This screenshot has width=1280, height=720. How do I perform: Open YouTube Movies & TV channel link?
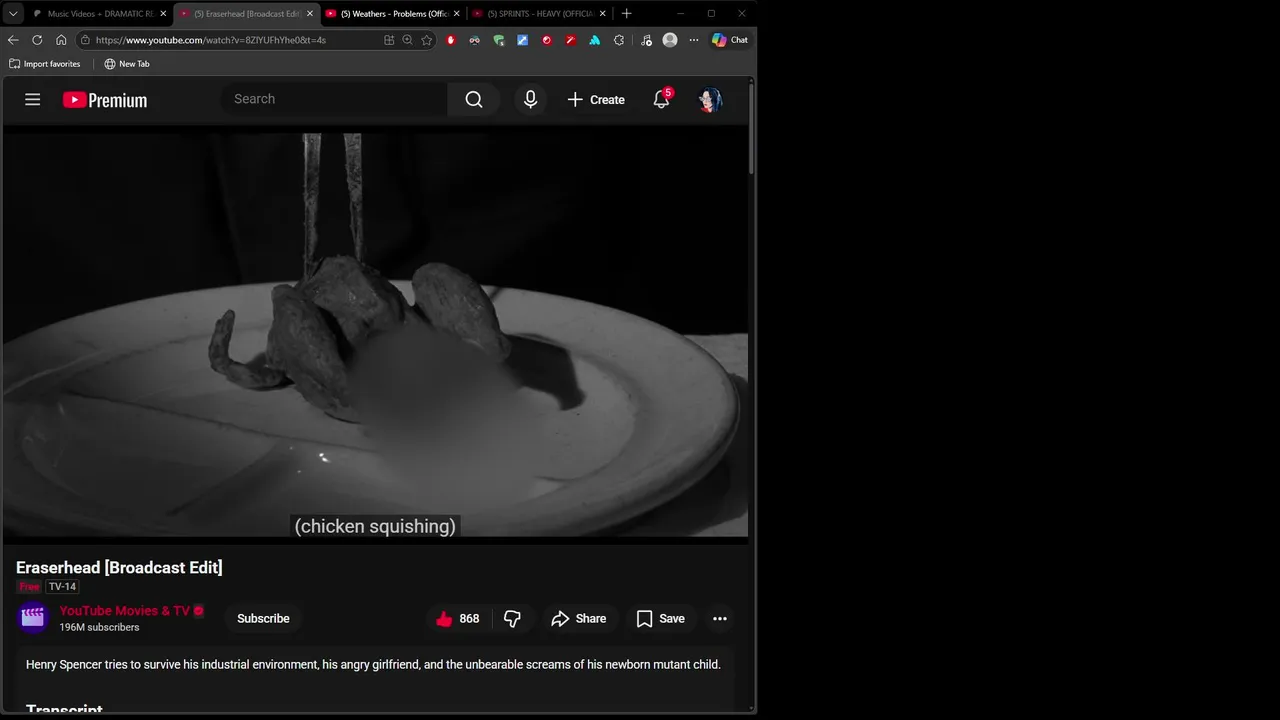point(124,611)
